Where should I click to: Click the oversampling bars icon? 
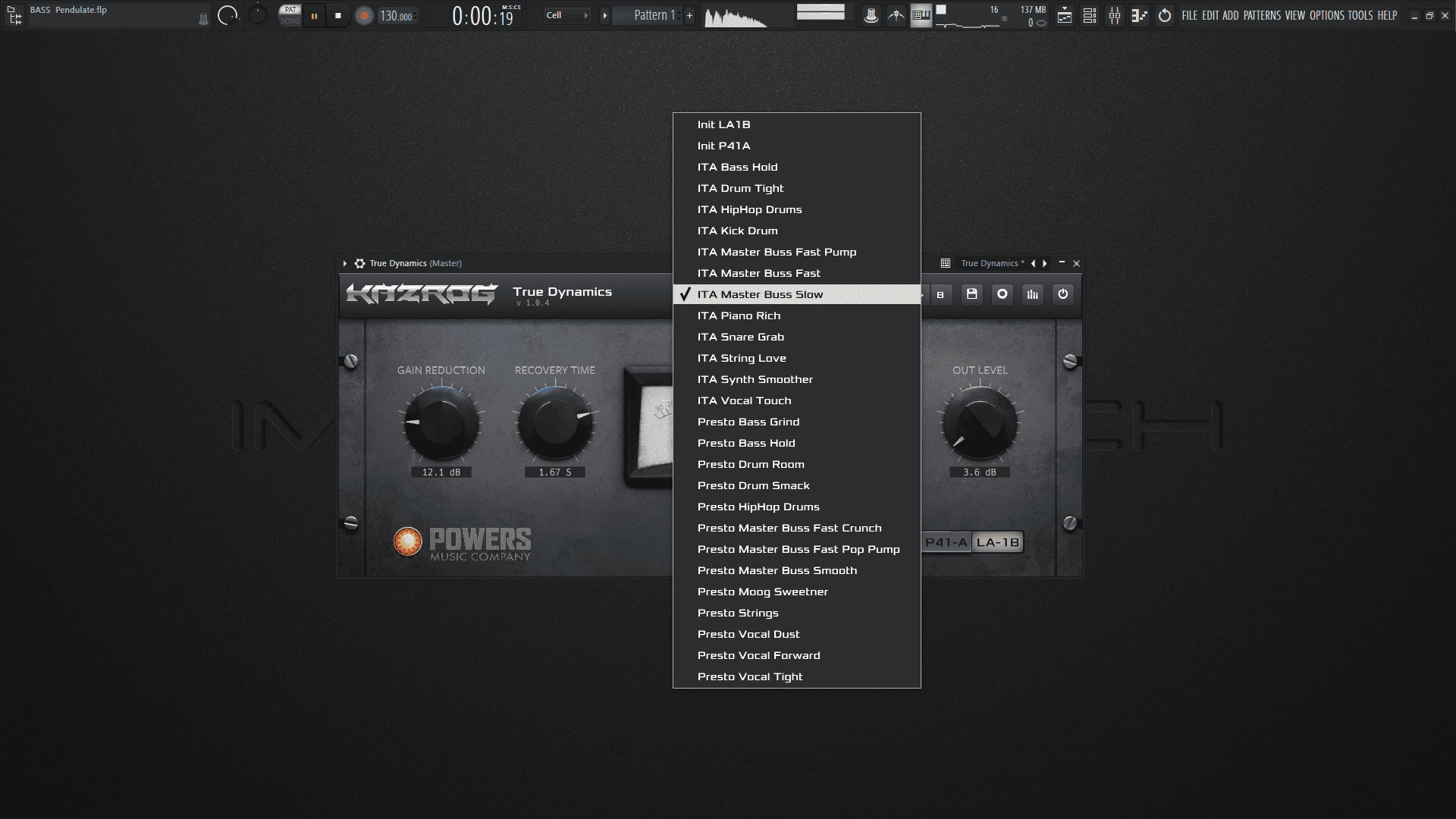pyautogui.click(x=1033, y=294)
